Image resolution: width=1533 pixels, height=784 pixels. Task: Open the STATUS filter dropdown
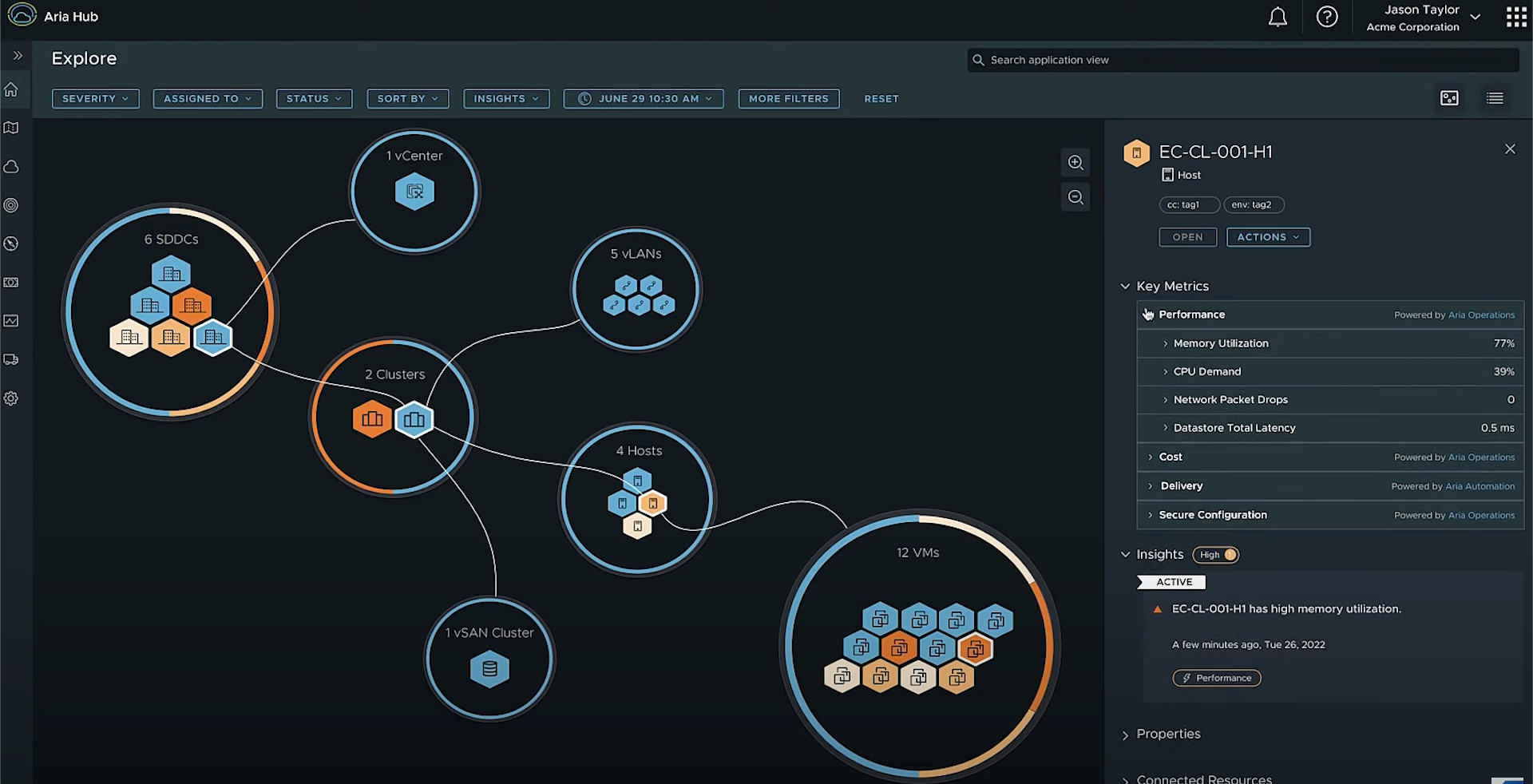pos(314,98)
